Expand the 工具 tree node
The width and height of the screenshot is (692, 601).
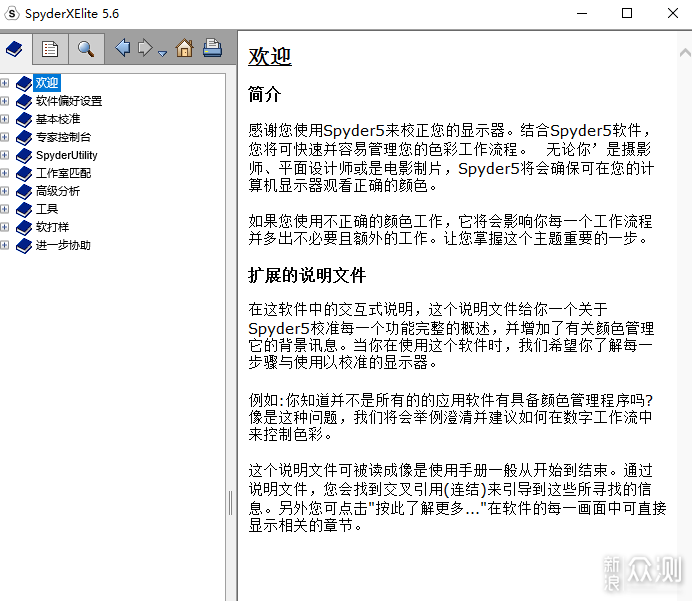4,209
